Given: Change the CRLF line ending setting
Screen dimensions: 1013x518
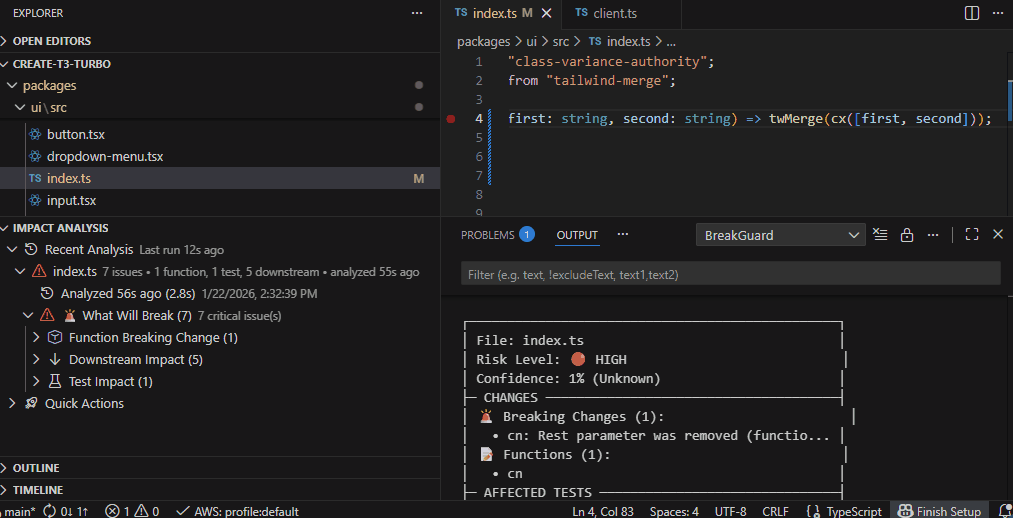Looking at the screenshot, I should click(x=775, y=512).
